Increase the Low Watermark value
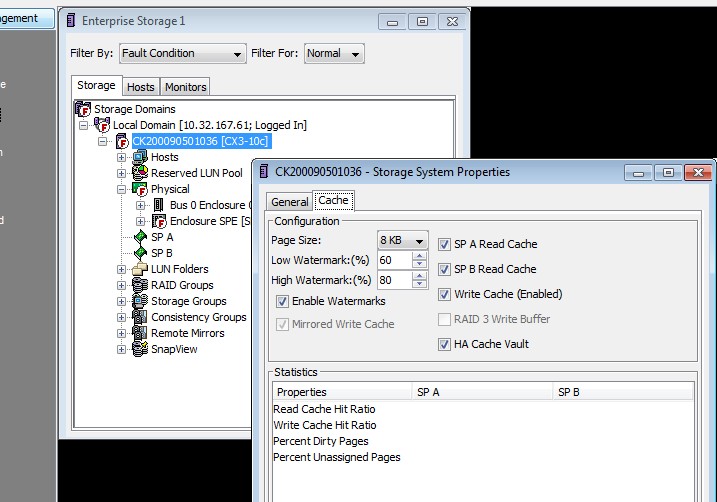This screenshot has height=502, width=717. click(419, 256)
